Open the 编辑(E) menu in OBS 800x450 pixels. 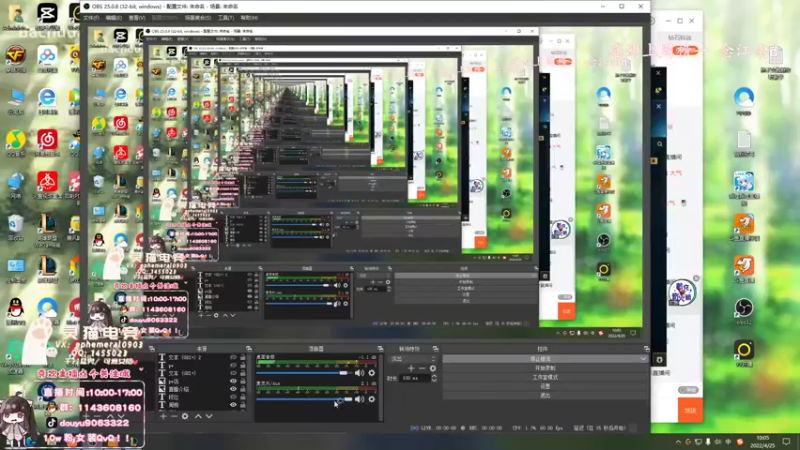coord(113,18)
